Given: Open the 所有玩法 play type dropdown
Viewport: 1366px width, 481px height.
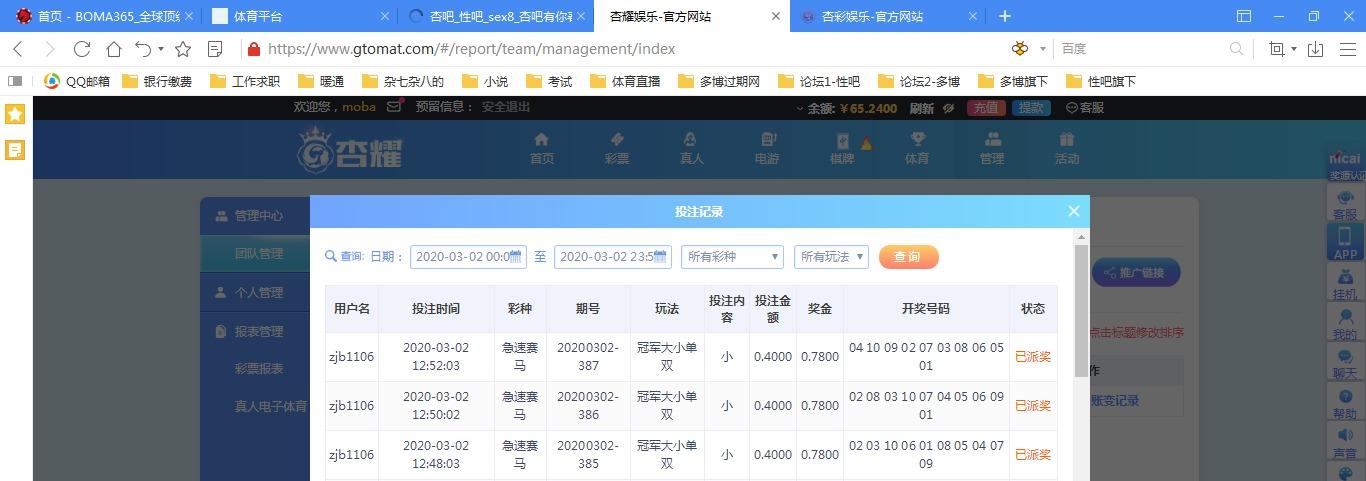Looking at the screenshot, I should point(831,257).
